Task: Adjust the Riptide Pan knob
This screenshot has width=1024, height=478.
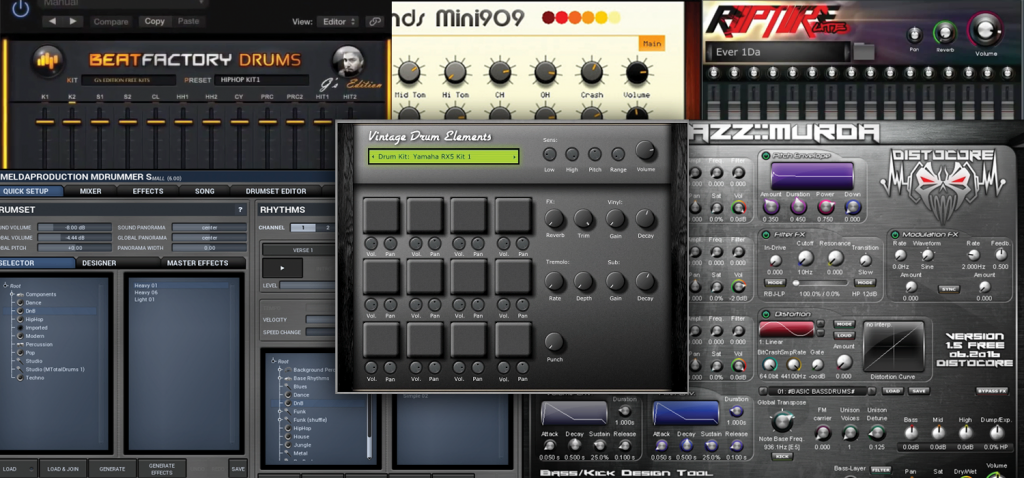Action: 914,35
